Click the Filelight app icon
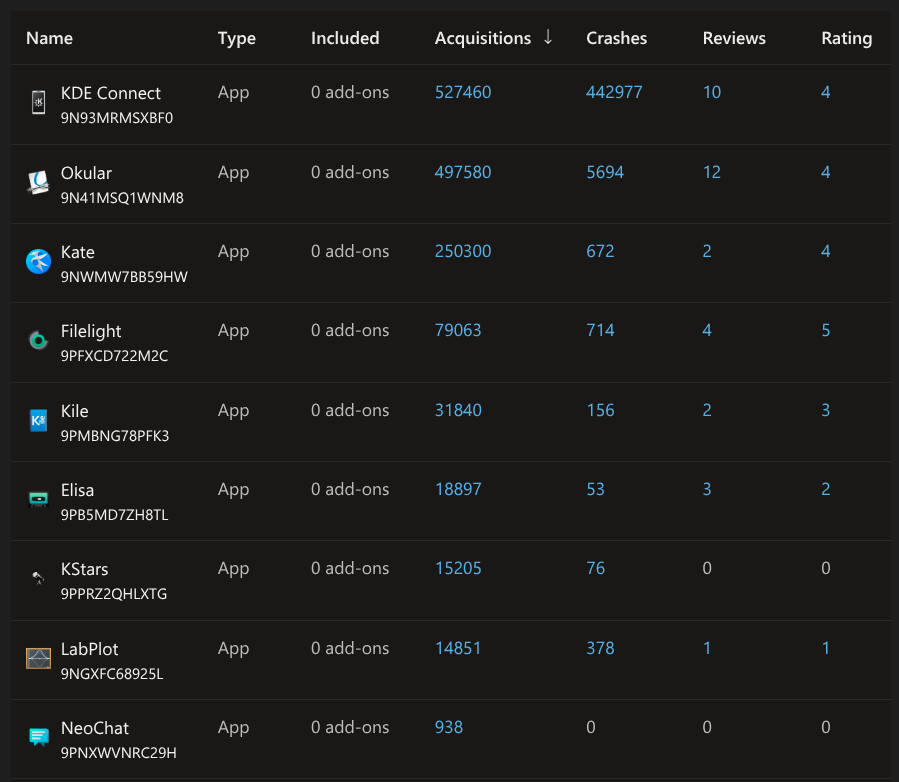 pyautogui.click(x=38, y=341)
